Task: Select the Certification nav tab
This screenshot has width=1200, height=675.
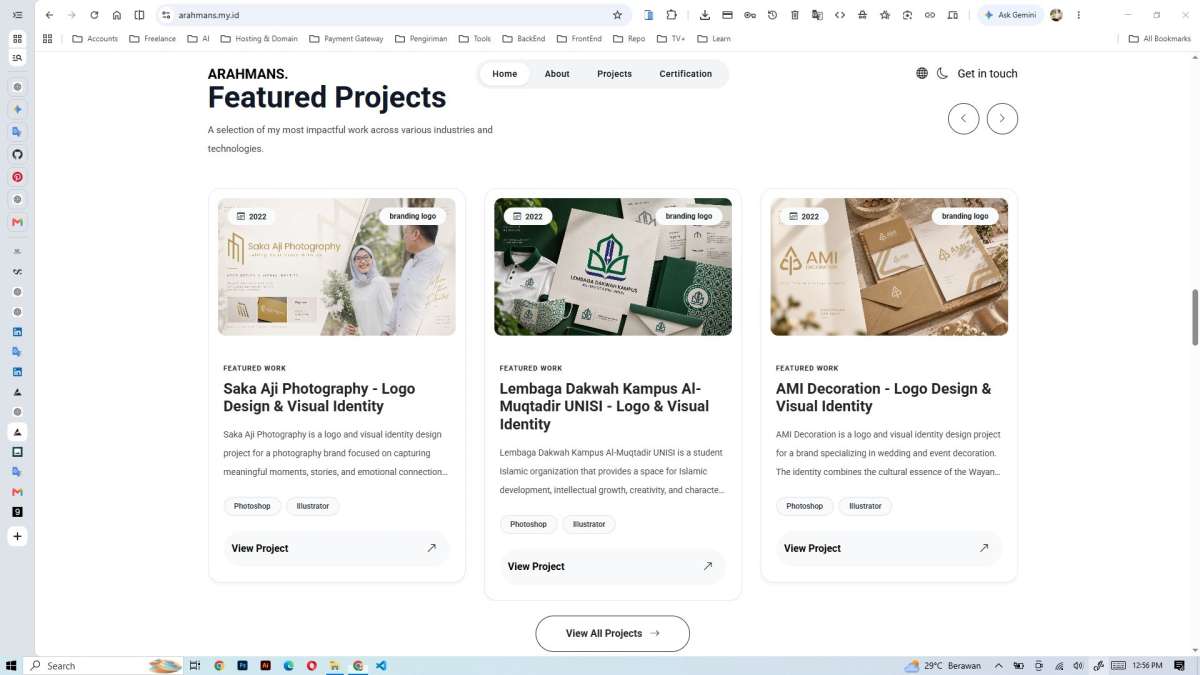Action: (686, 74)
